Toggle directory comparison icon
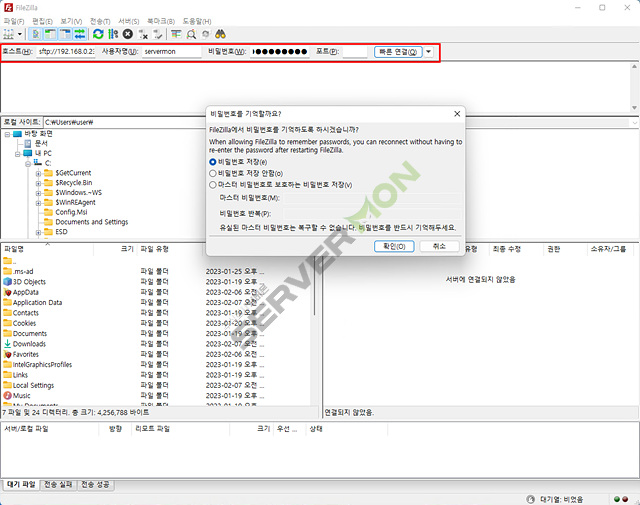640x505 pixels. point(191,34)
